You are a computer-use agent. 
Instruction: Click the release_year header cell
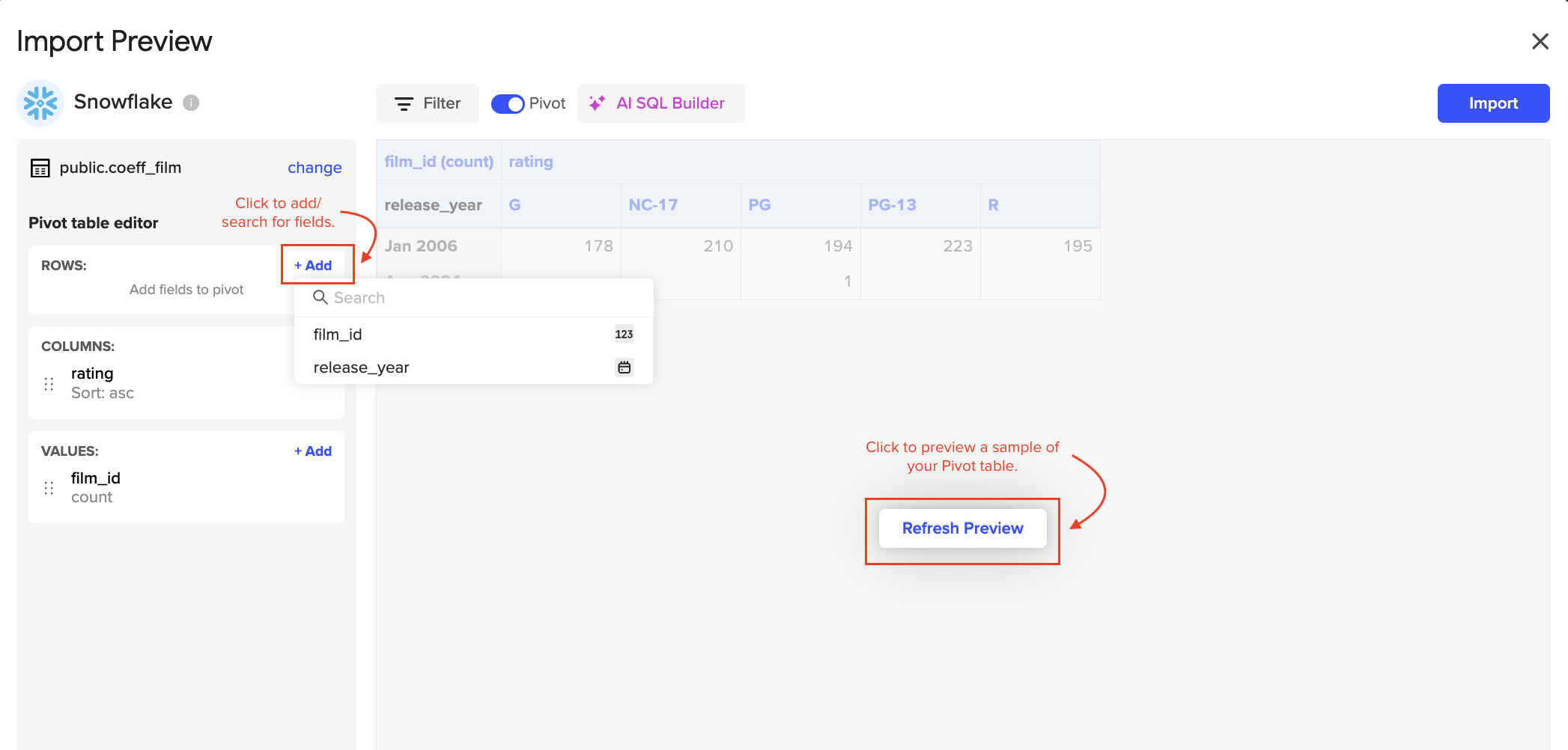(x=439, y=205)
